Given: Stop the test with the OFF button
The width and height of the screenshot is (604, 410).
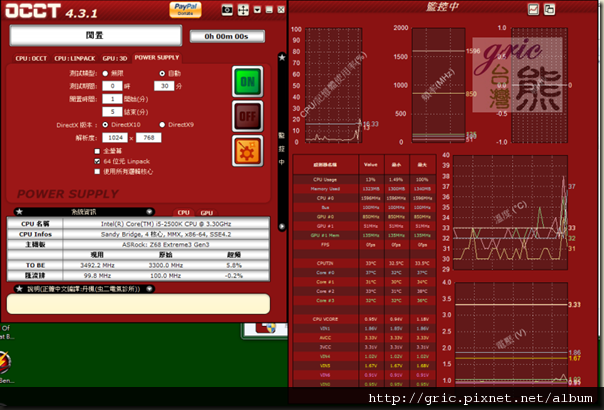Looking at the screenshot, I should 248,116.
